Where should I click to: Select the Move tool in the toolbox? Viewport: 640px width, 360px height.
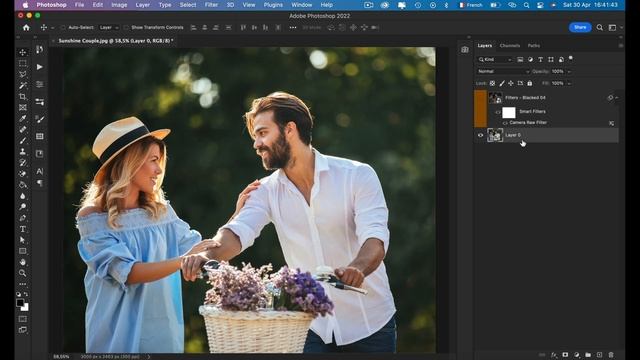[x=23, y=52]
